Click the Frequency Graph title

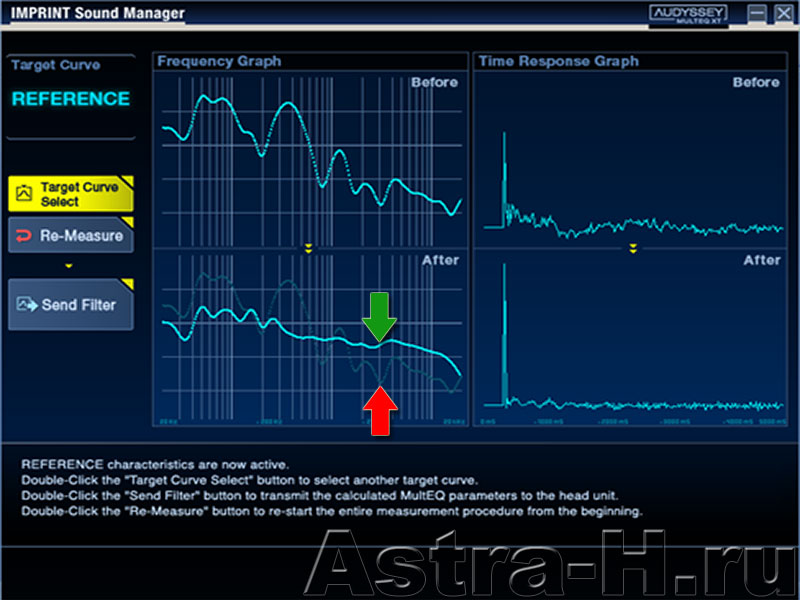tap(219, 61)
